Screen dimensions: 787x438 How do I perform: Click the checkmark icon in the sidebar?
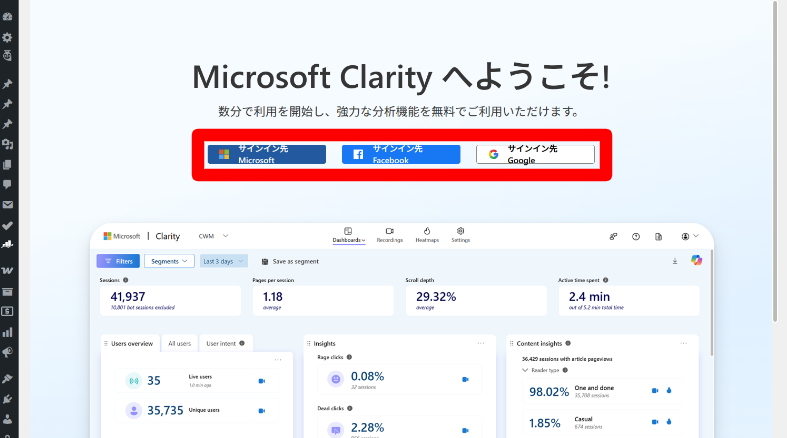(x=7, y=226)
